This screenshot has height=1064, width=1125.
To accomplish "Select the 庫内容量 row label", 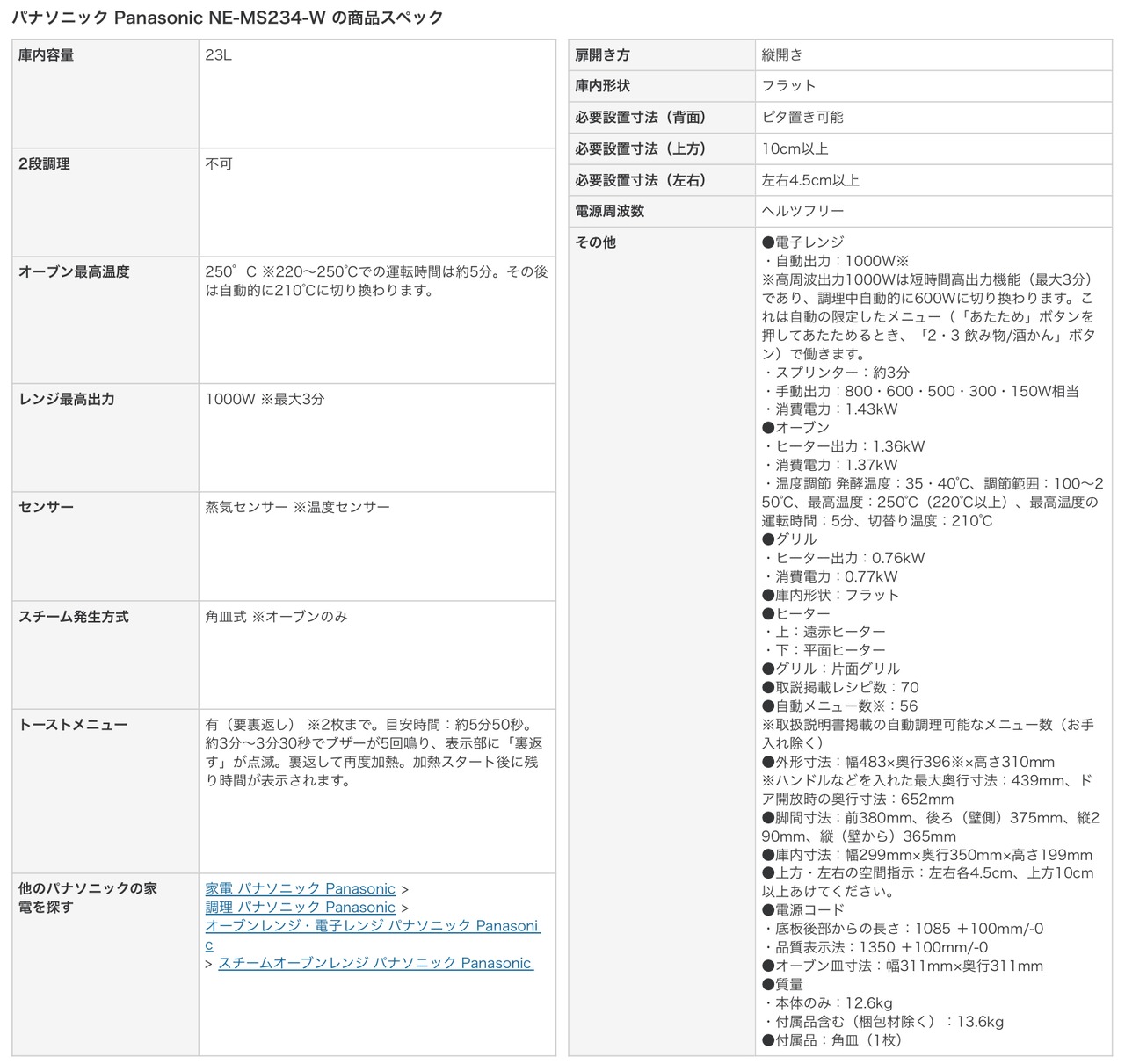I will click(x=47, y=55).
